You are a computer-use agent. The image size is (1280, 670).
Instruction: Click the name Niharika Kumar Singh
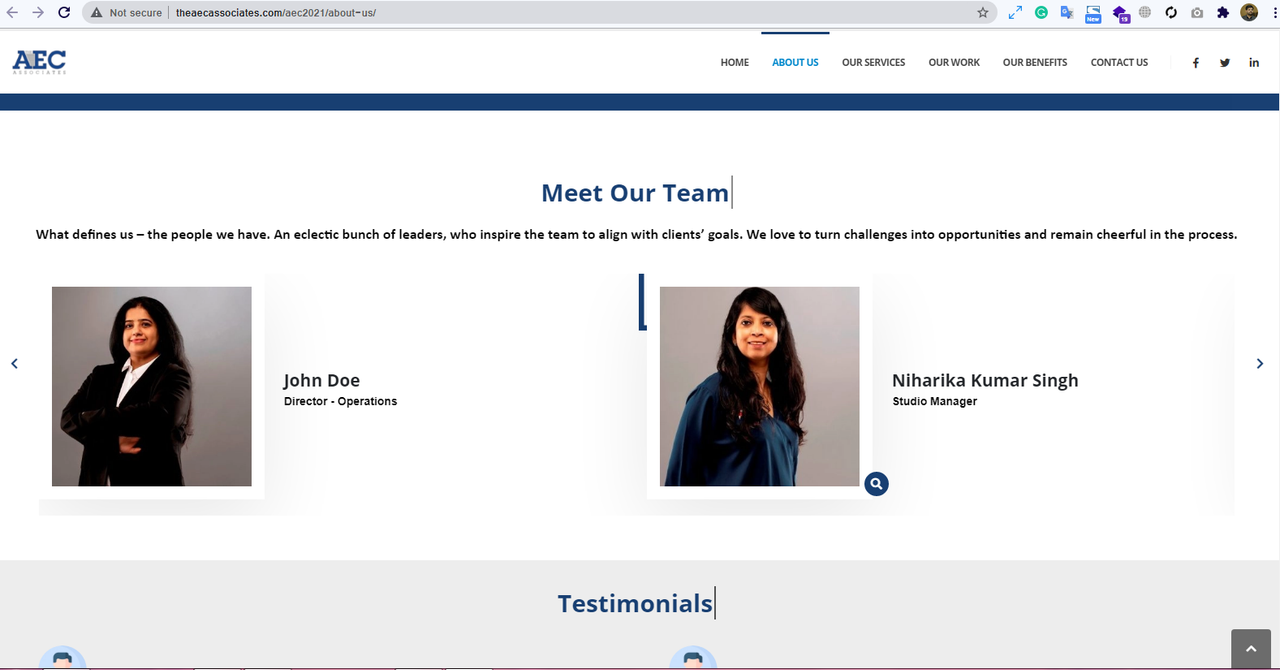985,380
